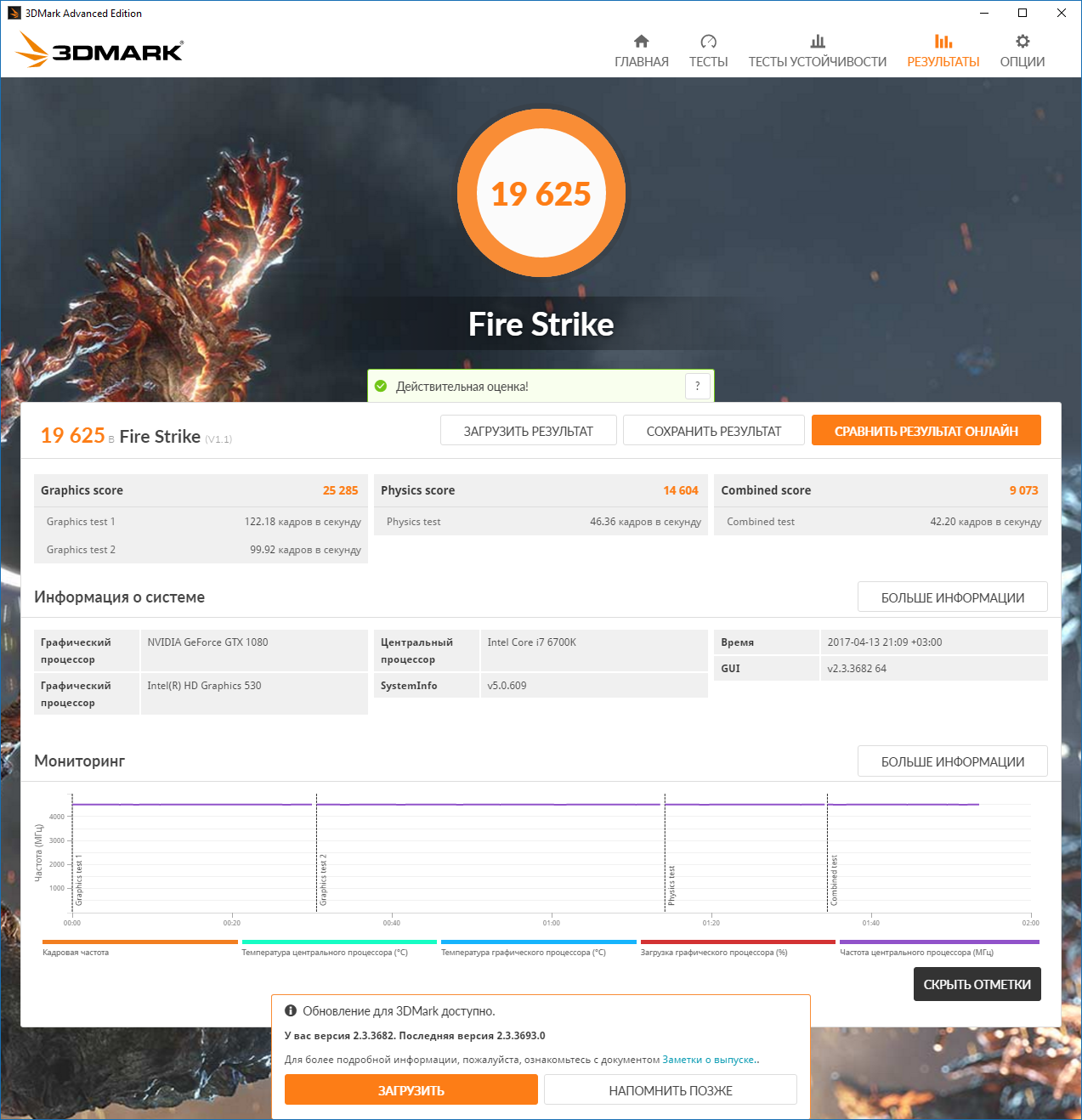Click the Combined score value 9 073
The height and width of the screenshot is (1120, 1082).
point(1023,490)
